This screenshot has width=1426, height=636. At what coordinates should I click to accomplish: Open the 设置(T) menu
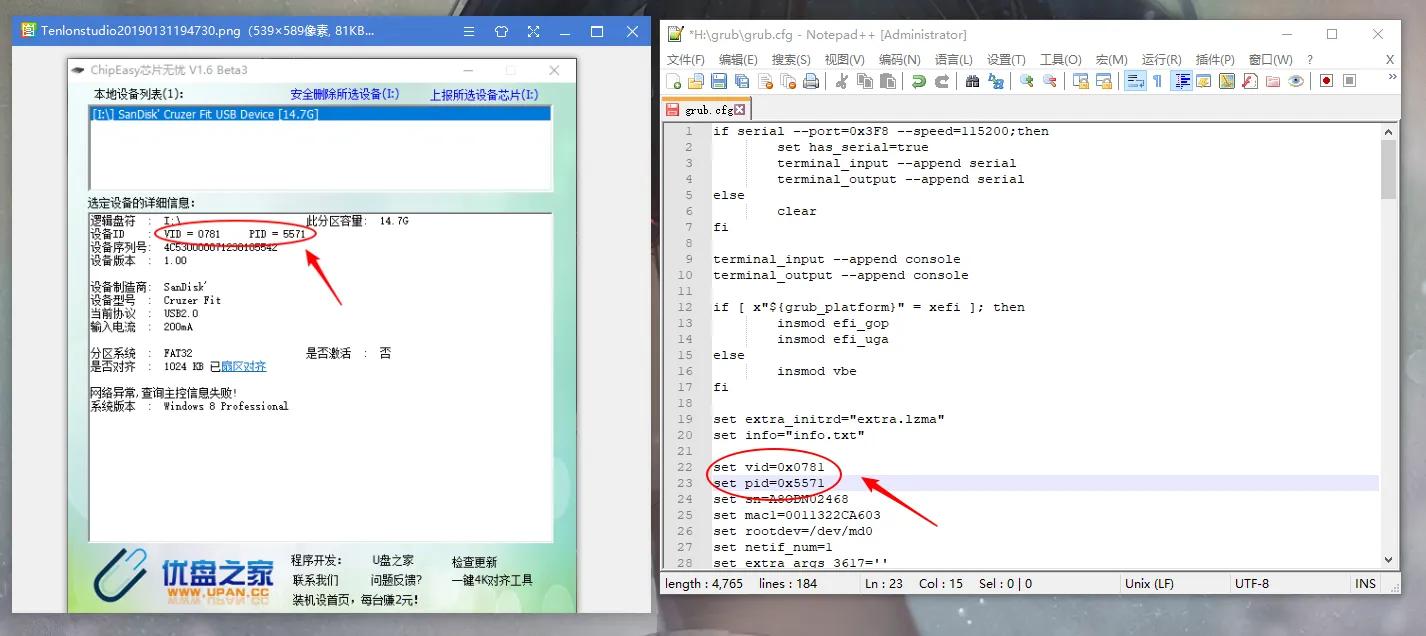(1006, 60)
